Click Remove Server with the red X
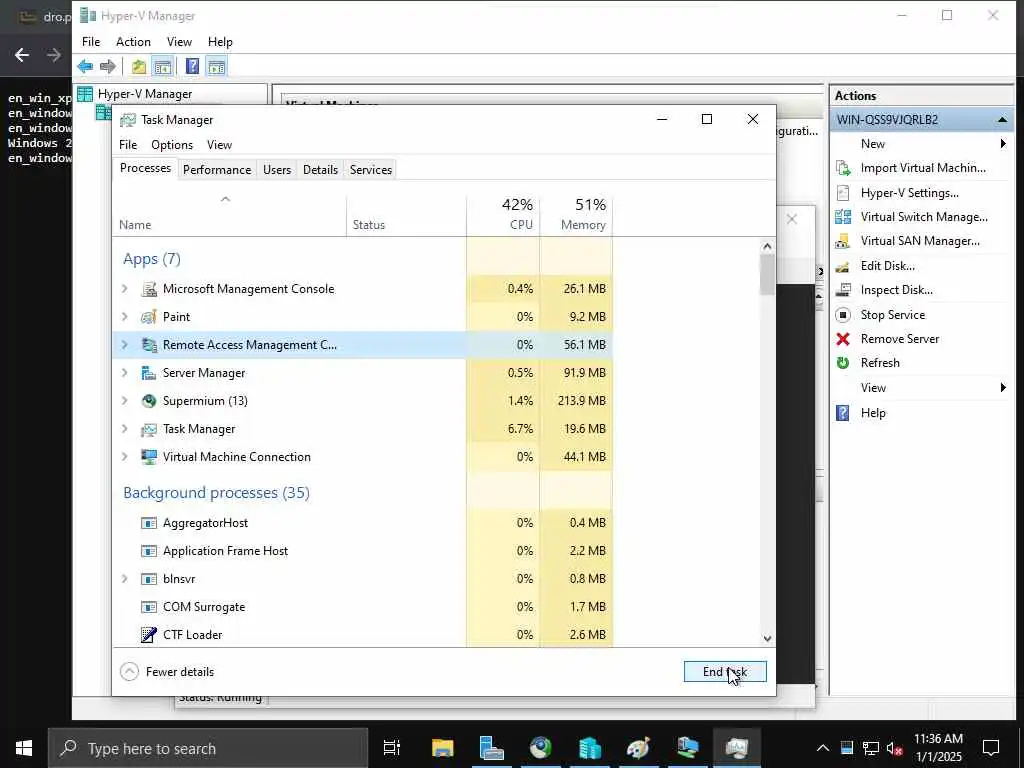 click(899, 339)
